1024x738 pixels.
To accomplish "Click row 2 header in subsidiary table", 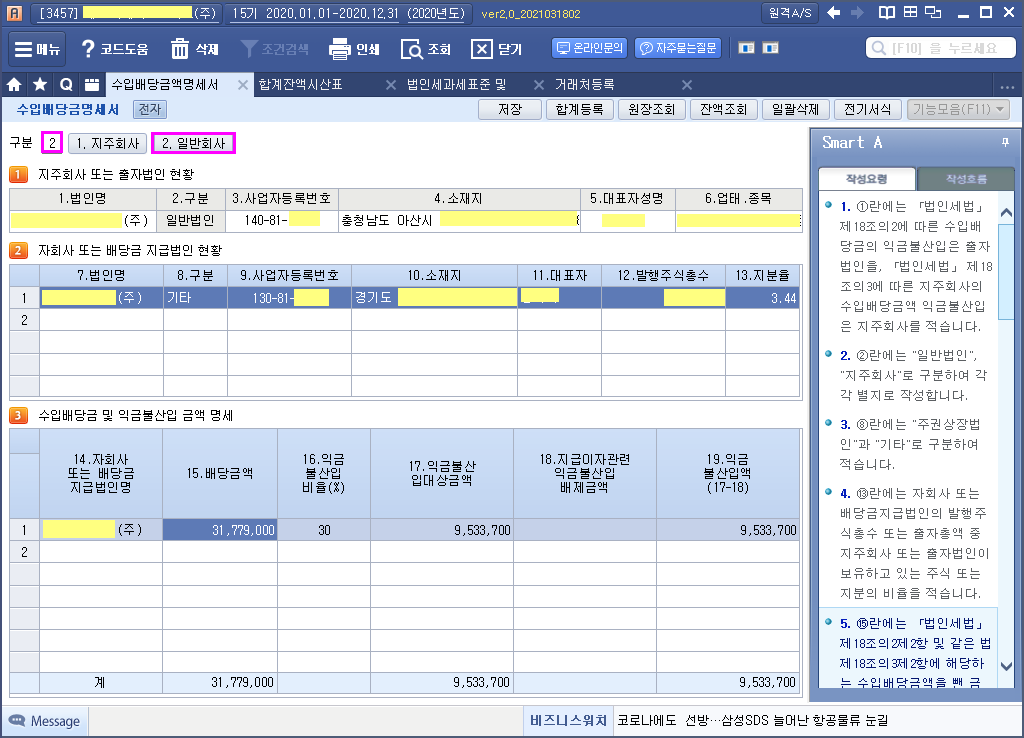I will point(24,320).
